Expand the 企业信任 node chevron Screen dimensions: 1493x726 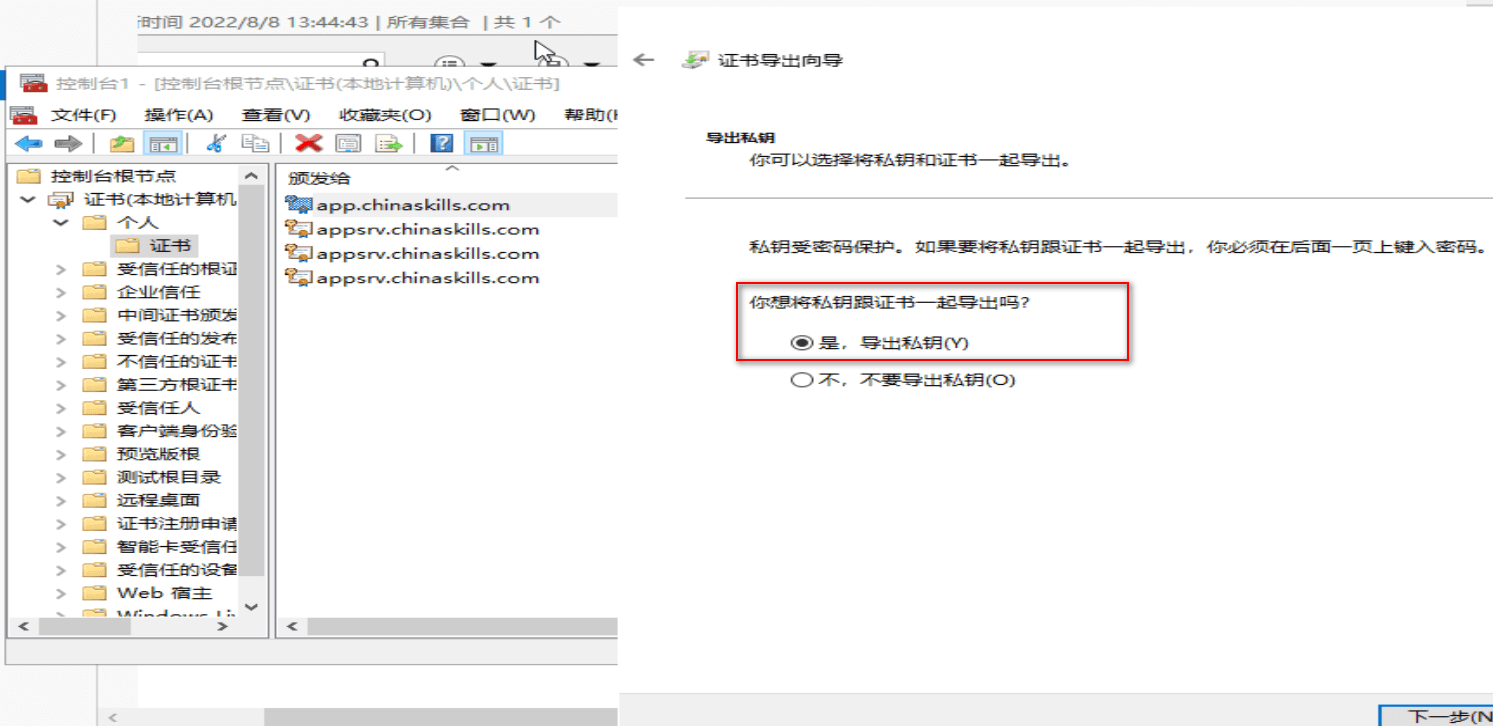(x=61, y=292)
